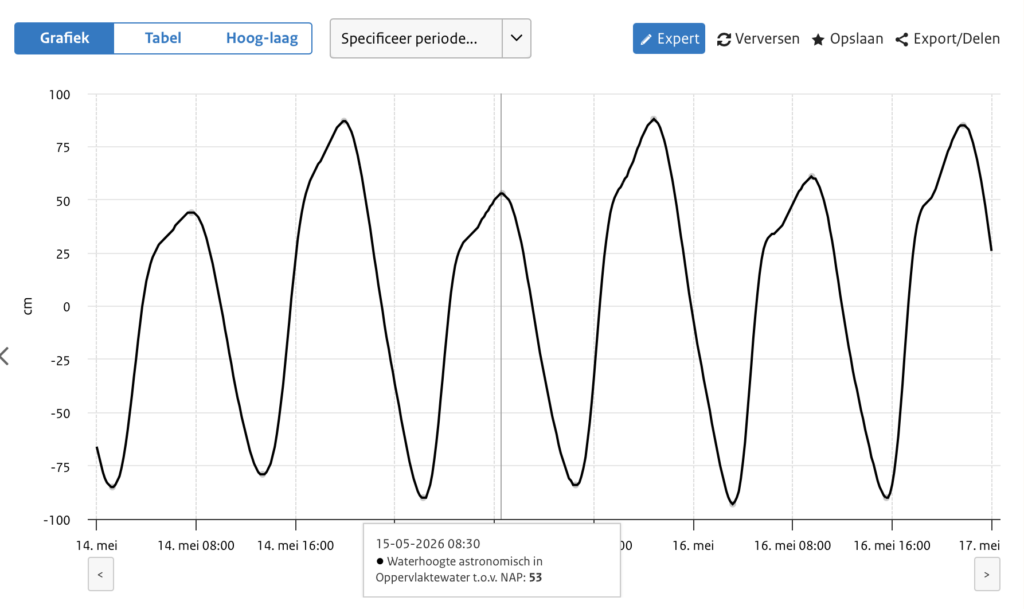Click the pencil icon on Expert button

(646, 40)
